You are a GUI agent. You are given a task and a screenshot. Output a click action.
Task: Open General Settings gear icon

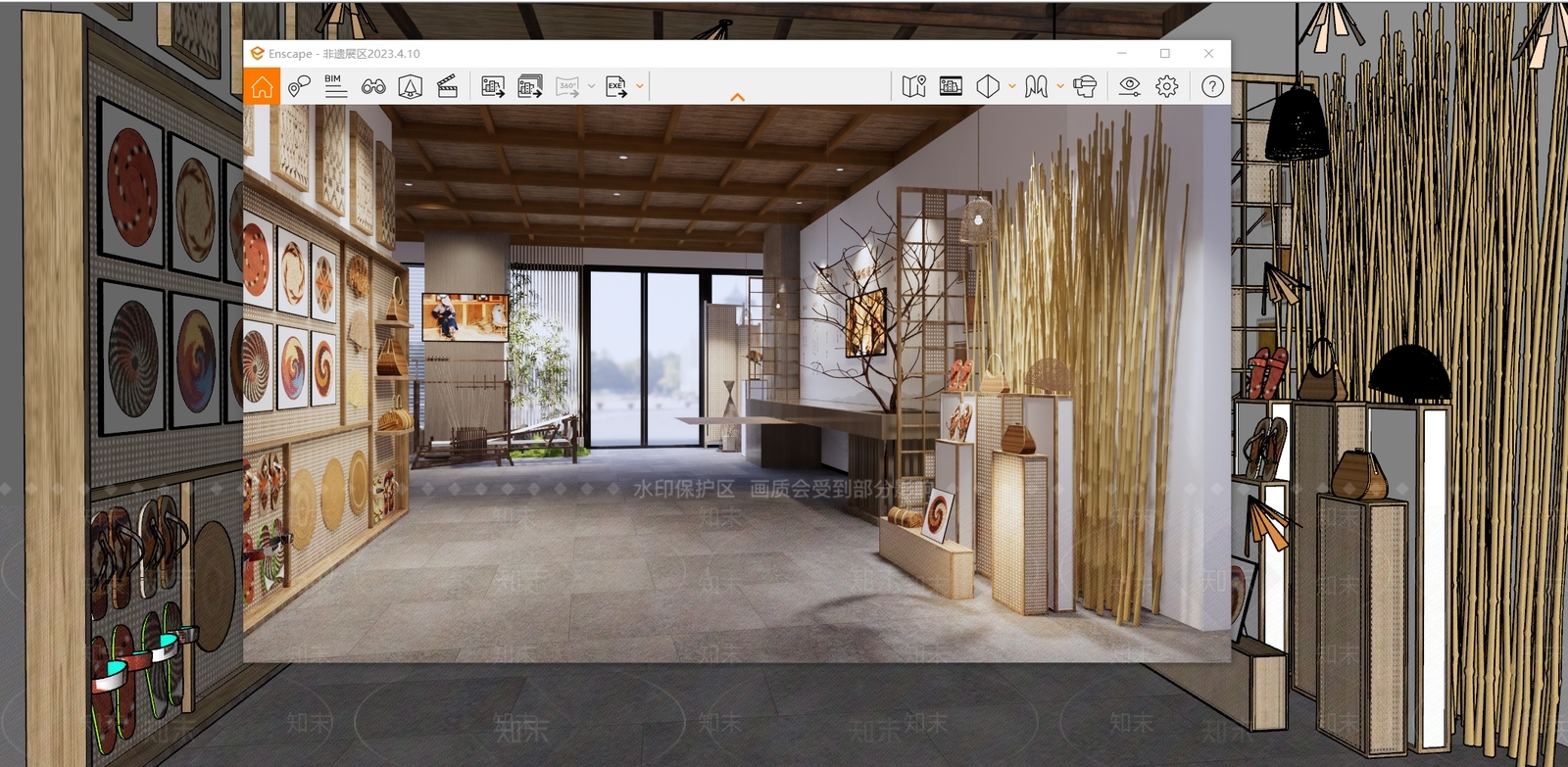click(1166, 86)
